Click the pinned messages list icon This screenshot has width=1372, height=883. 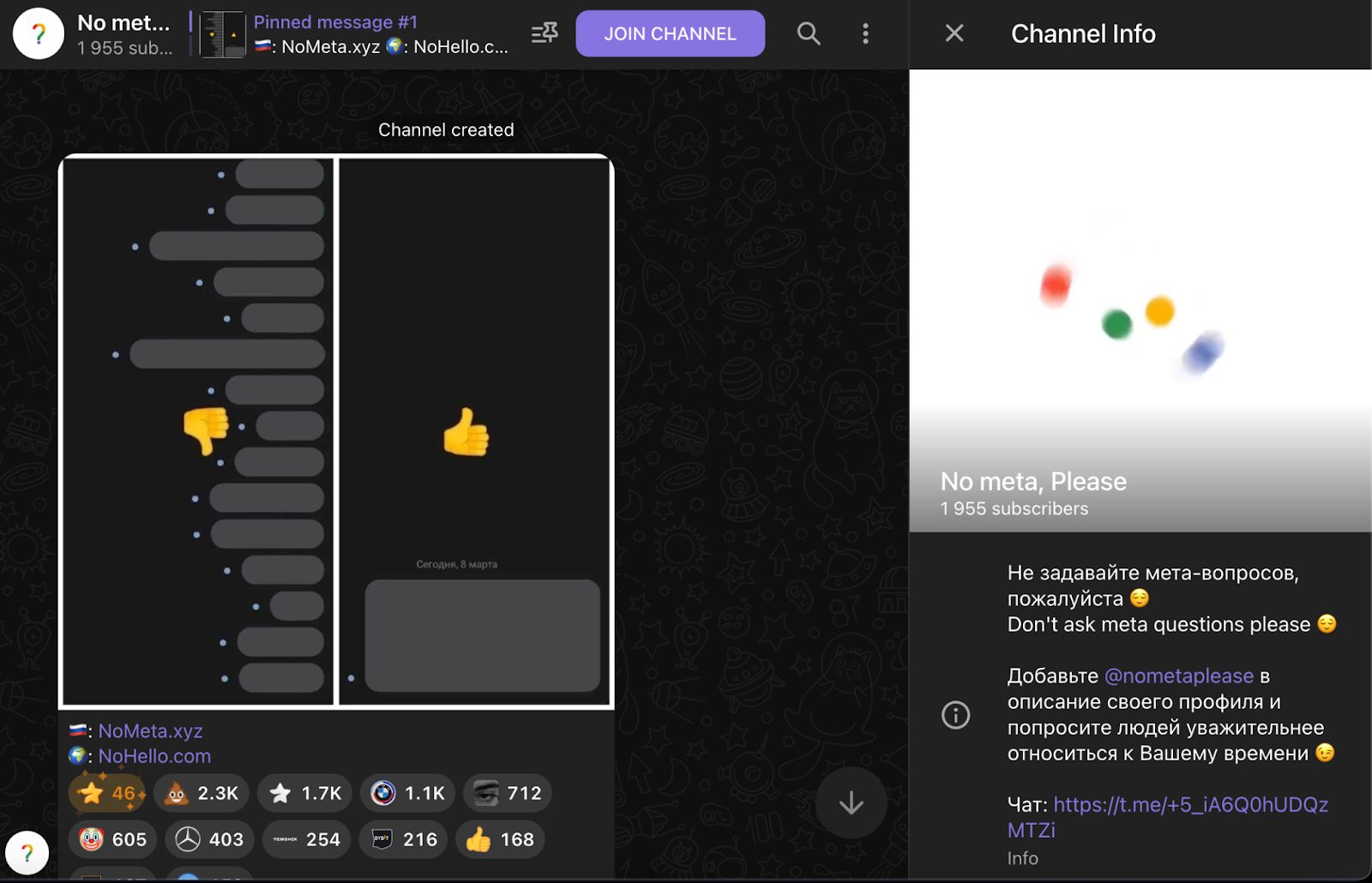[545, 33]
